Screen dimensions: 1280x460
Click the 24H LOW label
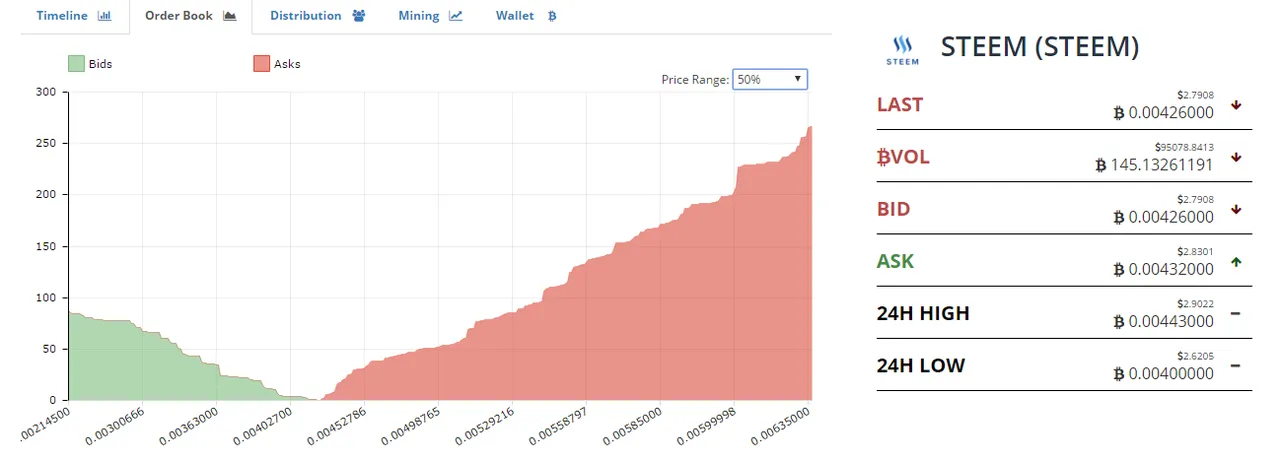921,365
